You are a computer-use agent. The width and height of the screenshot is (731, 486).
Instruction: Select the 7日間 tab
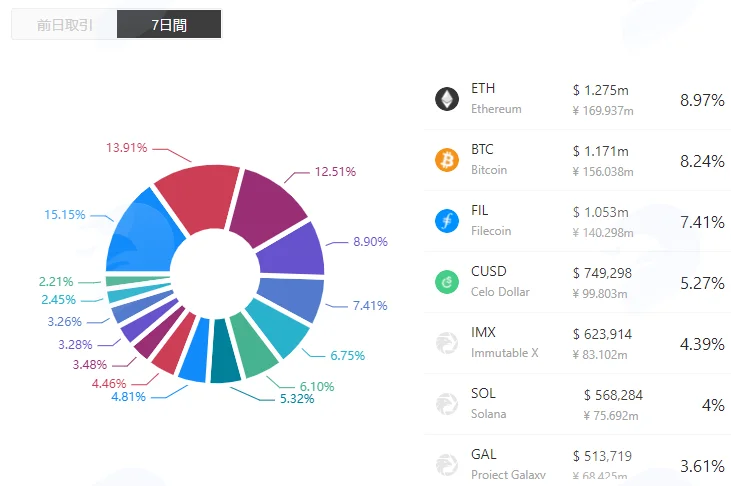click(x=169, y=24)
